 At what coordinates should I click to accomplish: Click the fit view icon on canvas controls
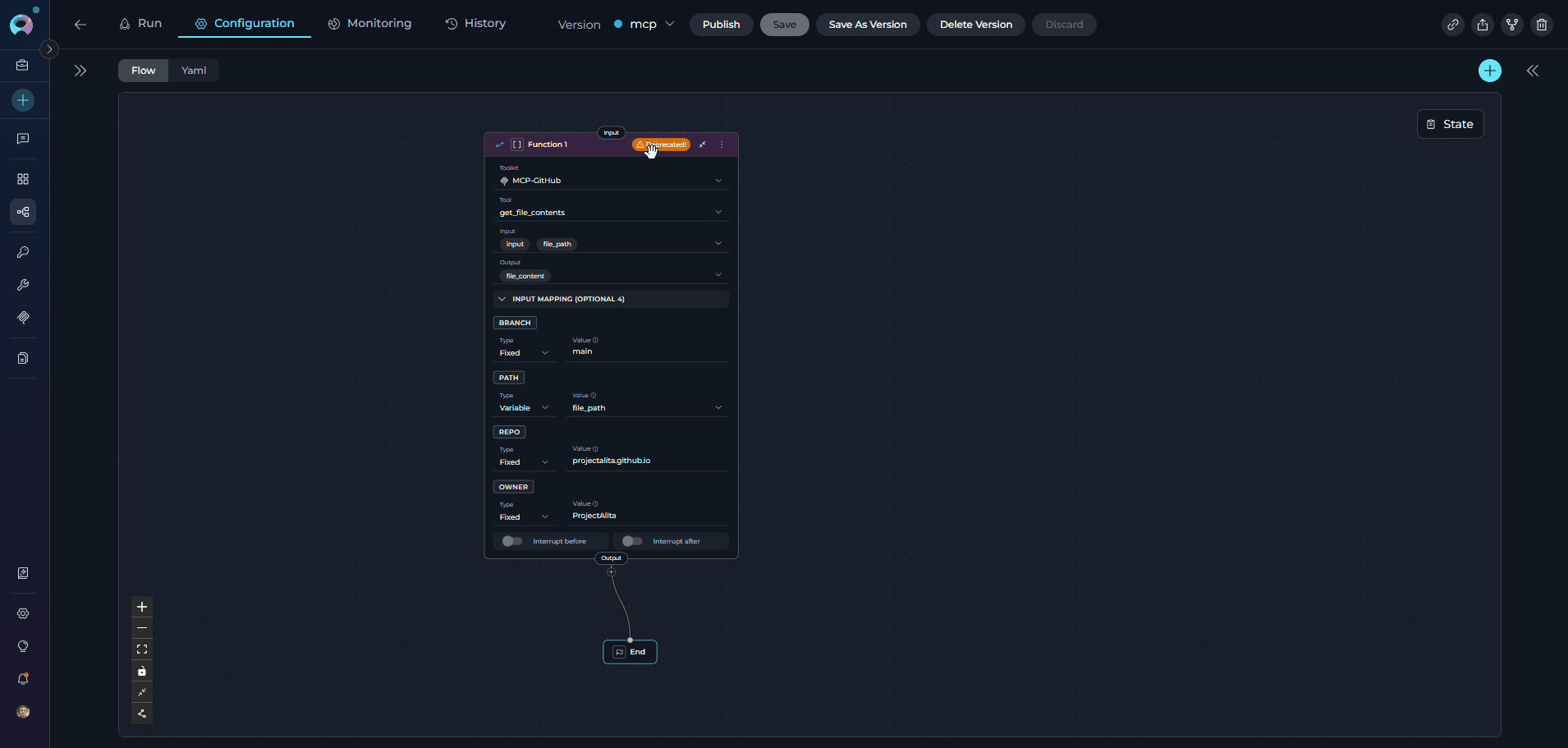pyautogui.click(x=142, y=649)
